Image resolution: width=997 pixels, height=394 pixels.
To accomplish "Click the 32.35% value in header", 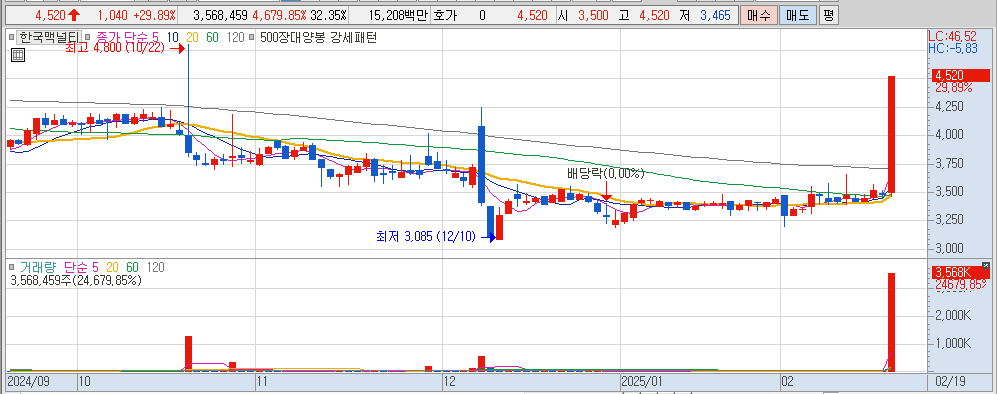I will [x=328, y=15].
